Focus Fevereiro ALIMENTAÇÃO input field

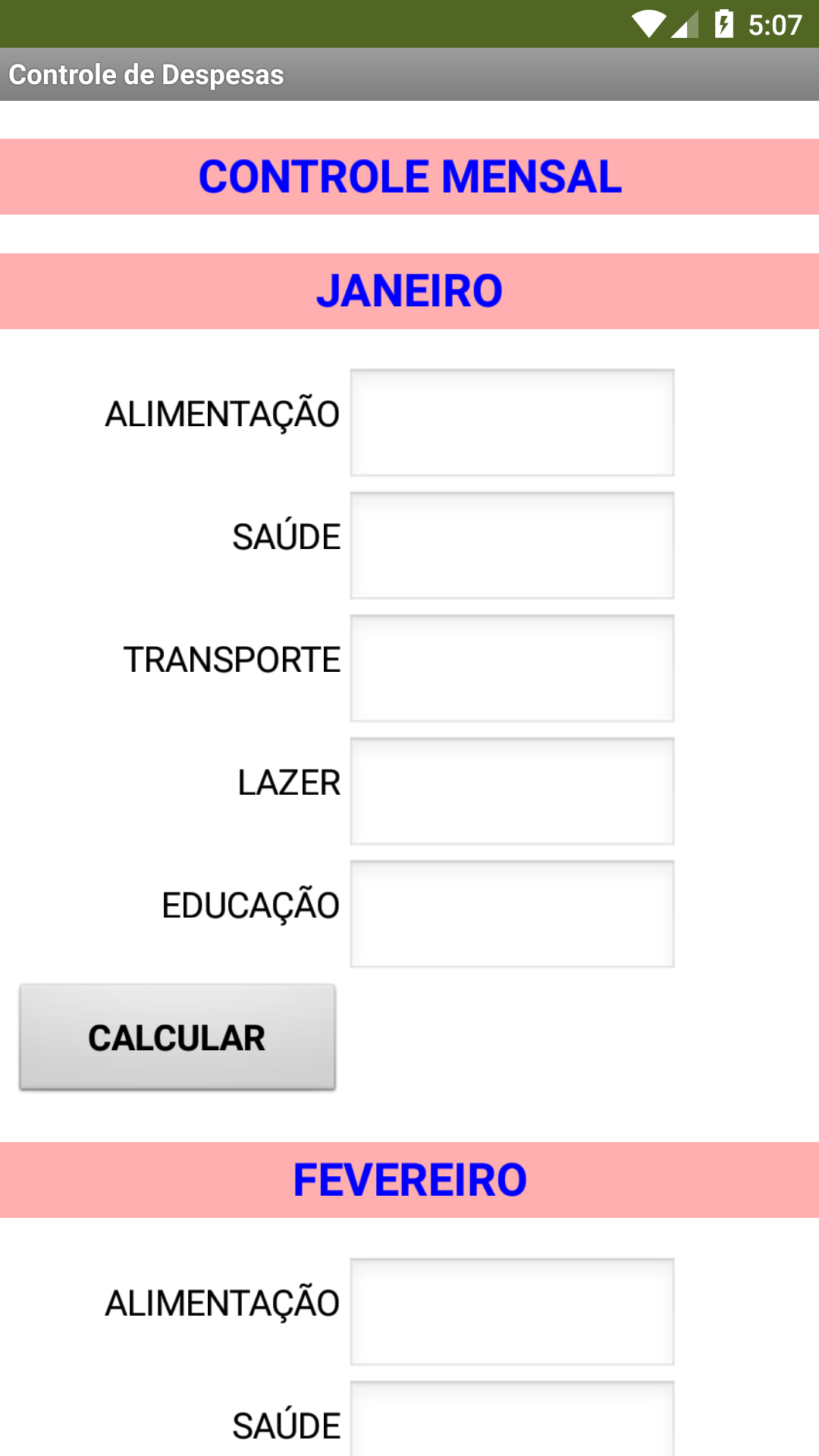[512, 1311]
